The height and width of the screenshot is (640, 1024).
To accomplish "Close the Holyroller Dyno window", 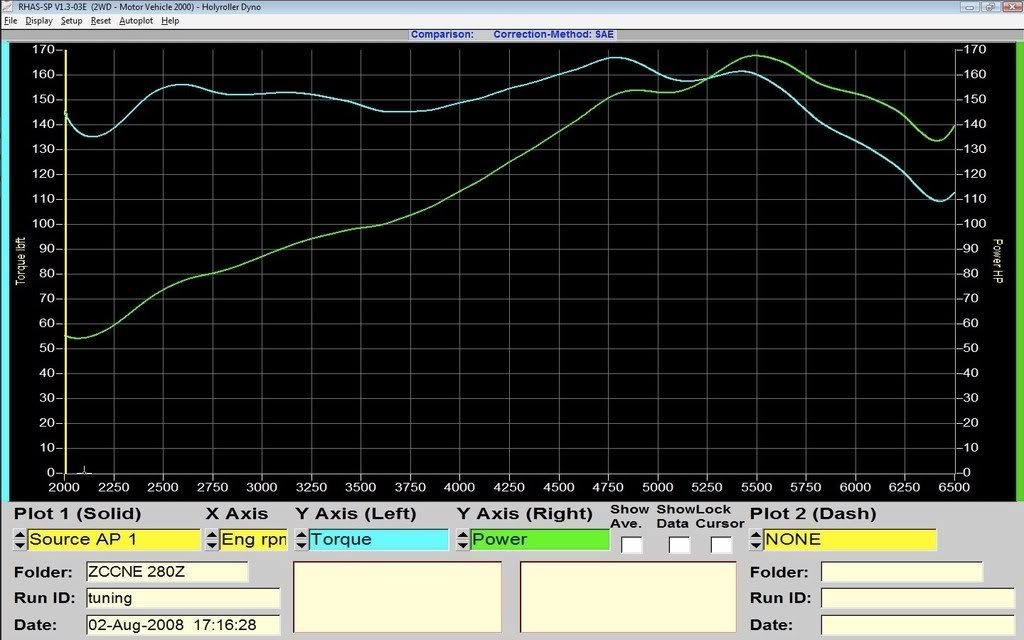I will (1012, 7).
